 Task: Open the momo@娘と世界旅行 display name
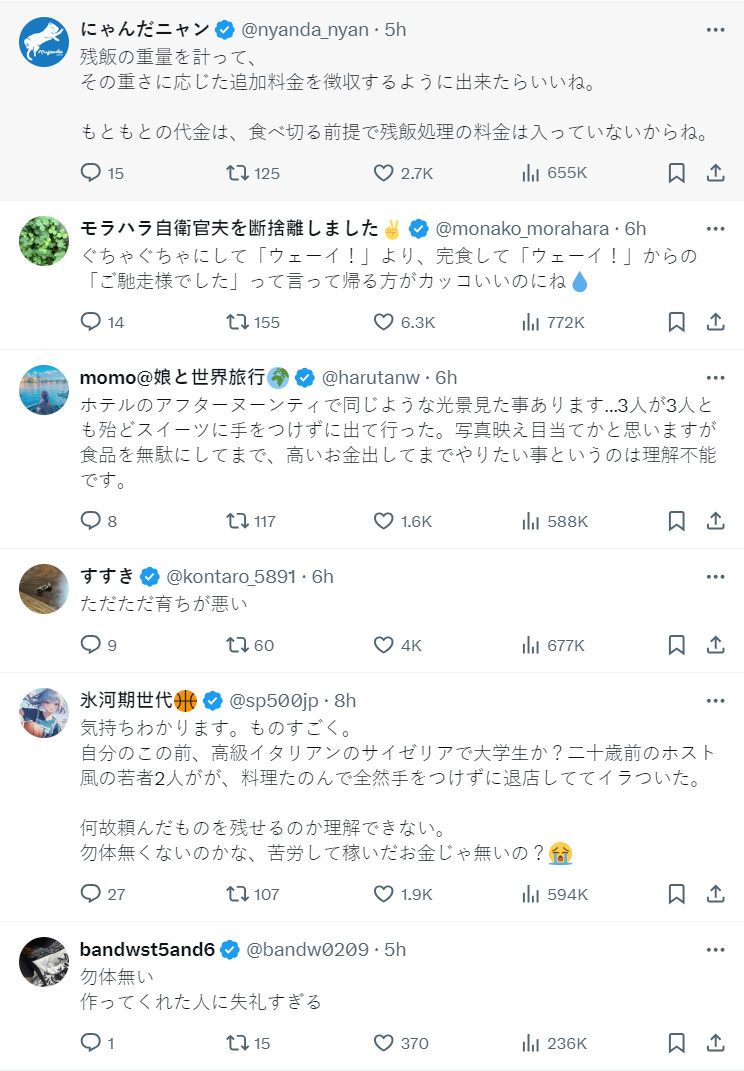click(x=172, y=377)
